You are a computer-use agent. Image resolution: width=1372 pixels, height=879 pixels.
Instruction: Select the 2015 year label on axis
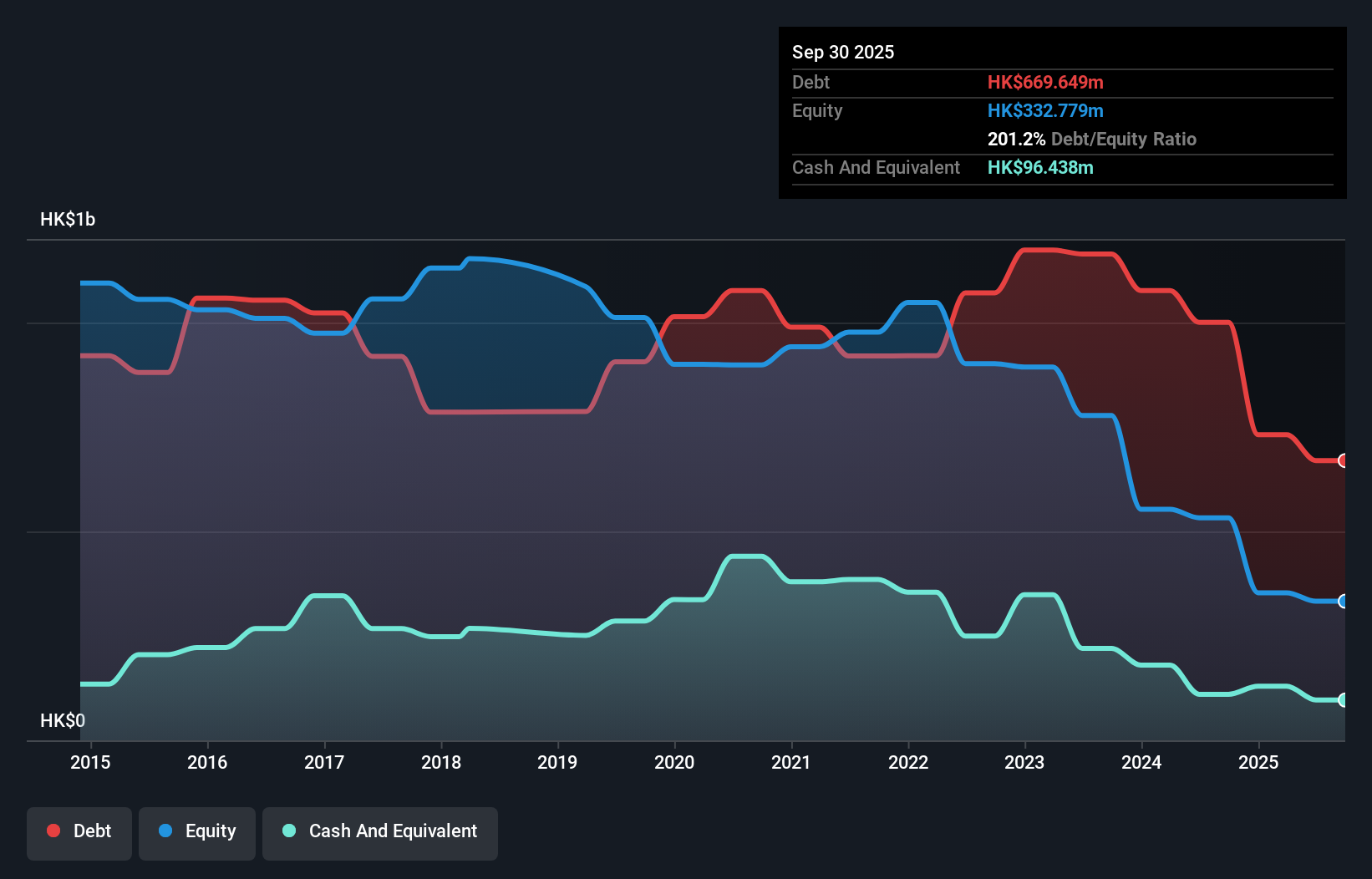coord(90,762)
